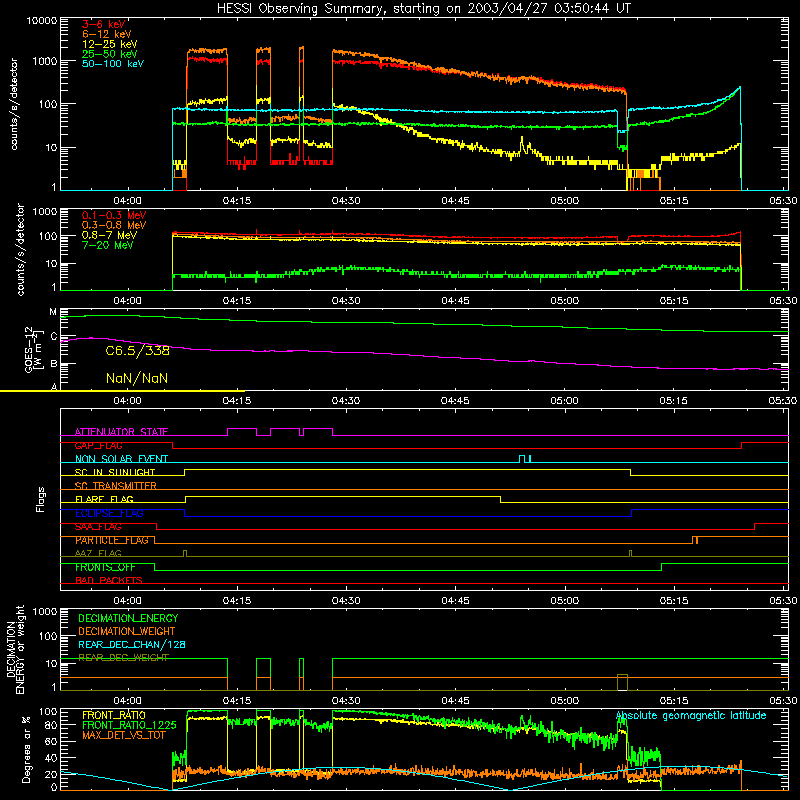Select the SC_IN_SUNLIGHT flag label

click(115, 472)
